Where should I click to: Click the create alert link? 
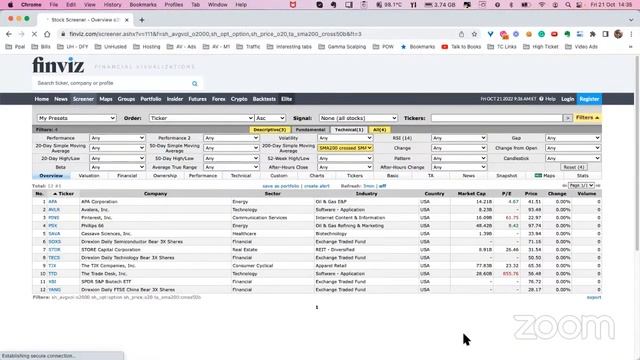(317, 186)
